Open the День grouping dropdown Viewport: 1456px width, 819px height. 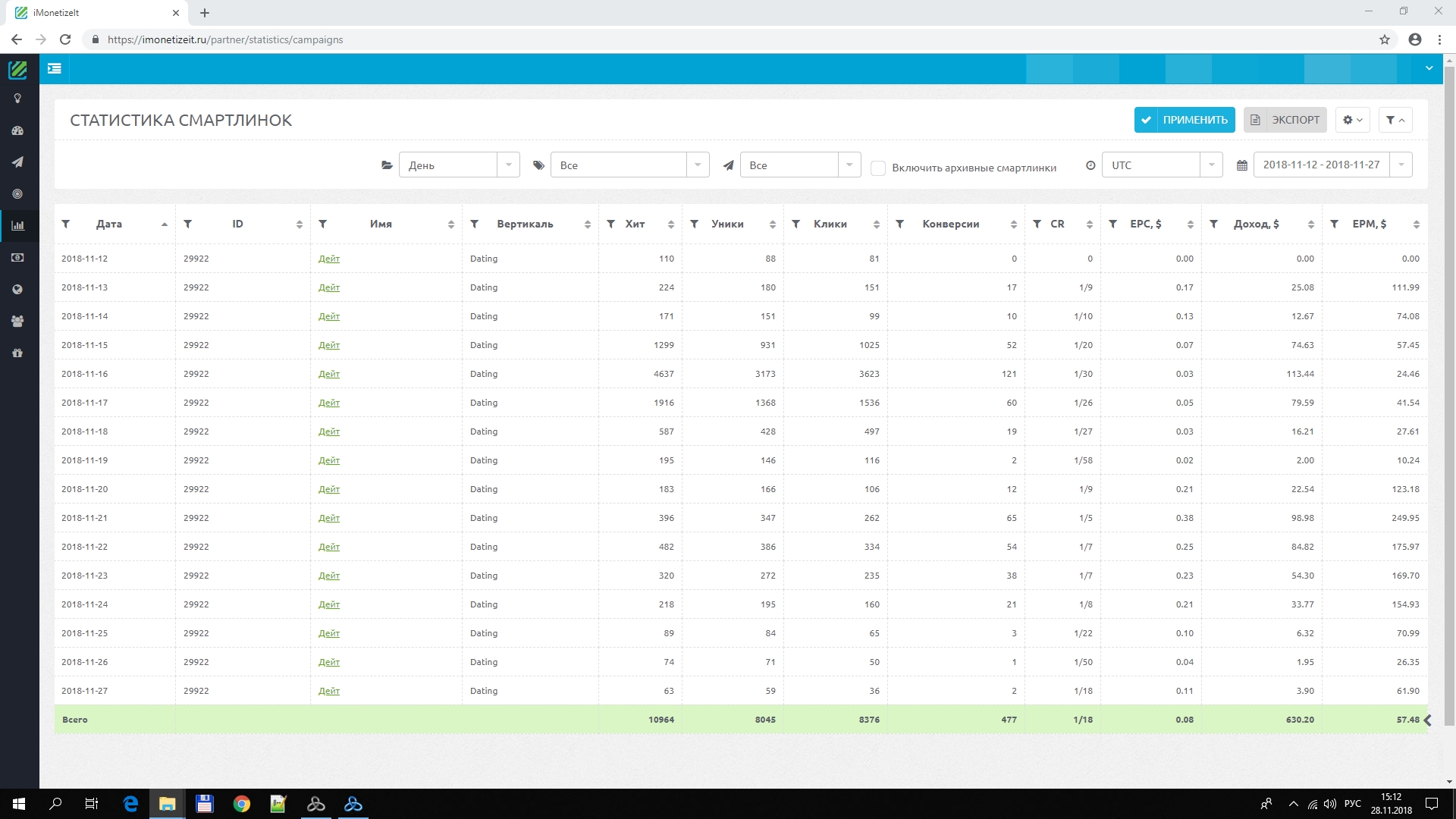coord(459,165)
